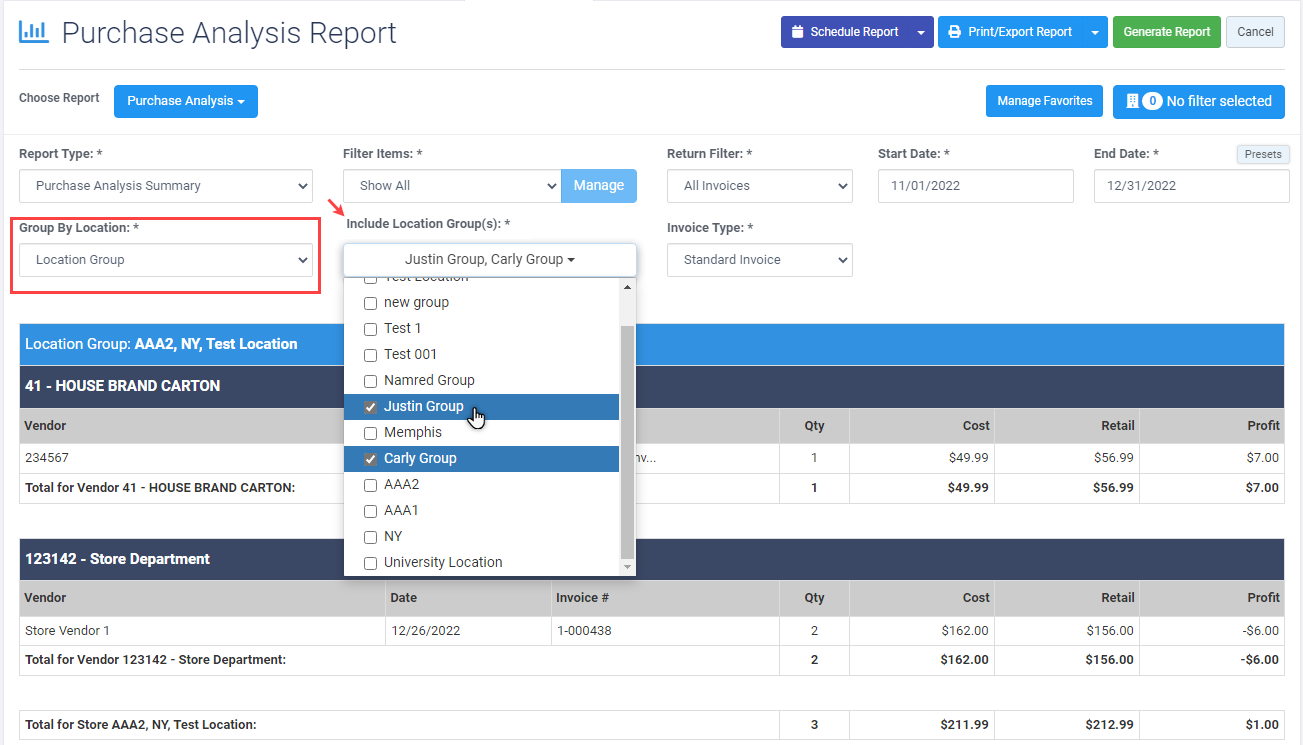The width and height of the screenshot is (1303, 745).
Task: Open the Schedule Report dropdown arrow
Action: [921, 32]
